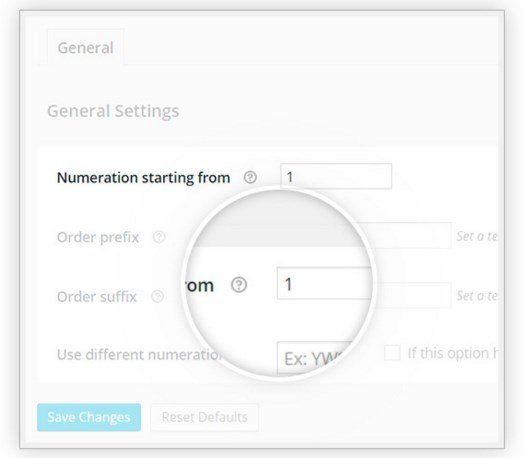Click the Use different numeration label

140,355
